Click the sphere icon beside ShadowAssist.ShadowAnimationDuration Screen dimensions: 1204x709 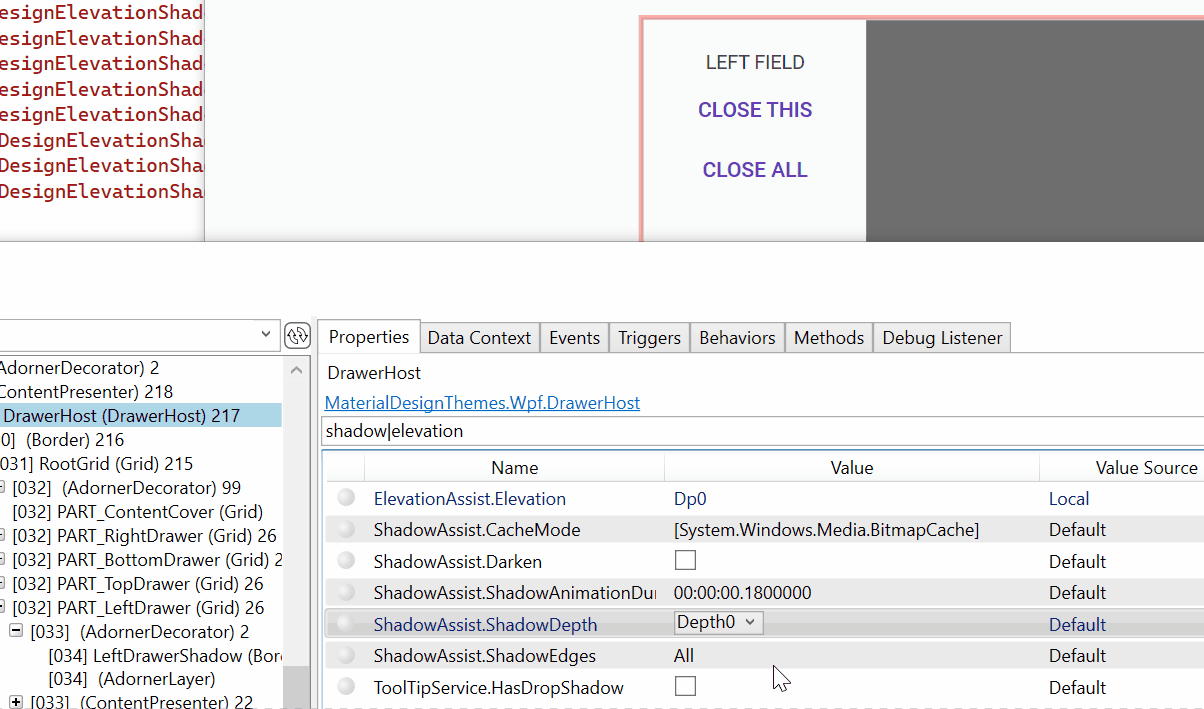(346, 592)
